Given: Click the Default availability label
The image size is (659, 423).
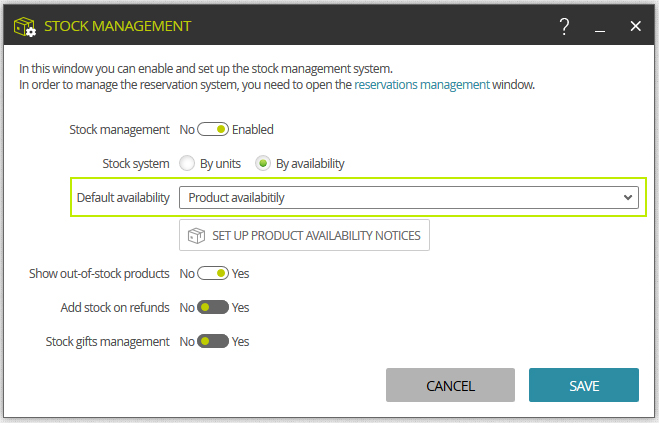Looking at the screenshot, I should [123, 198].
